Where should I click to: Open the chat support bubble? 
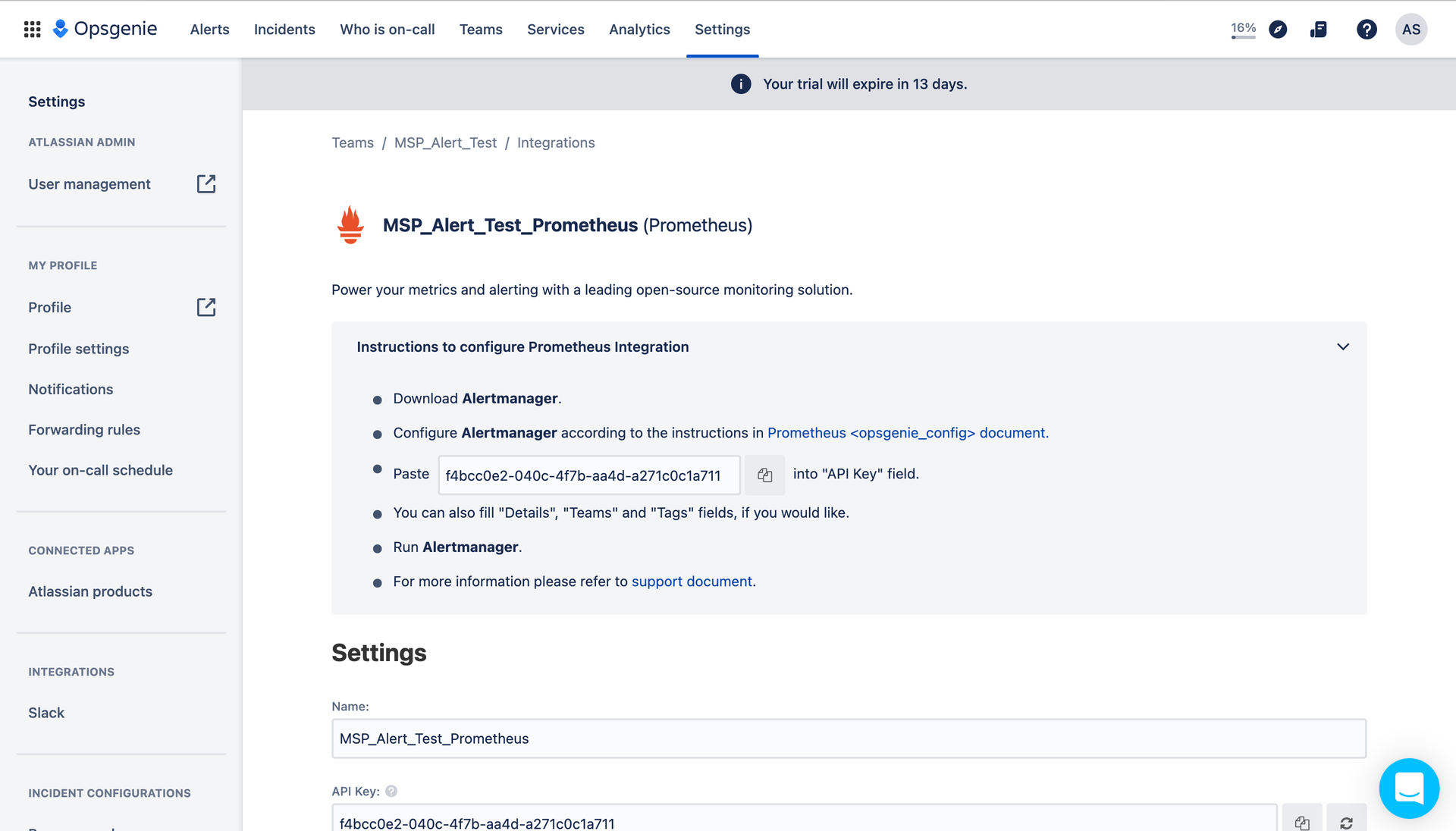tap(1409, 789)
